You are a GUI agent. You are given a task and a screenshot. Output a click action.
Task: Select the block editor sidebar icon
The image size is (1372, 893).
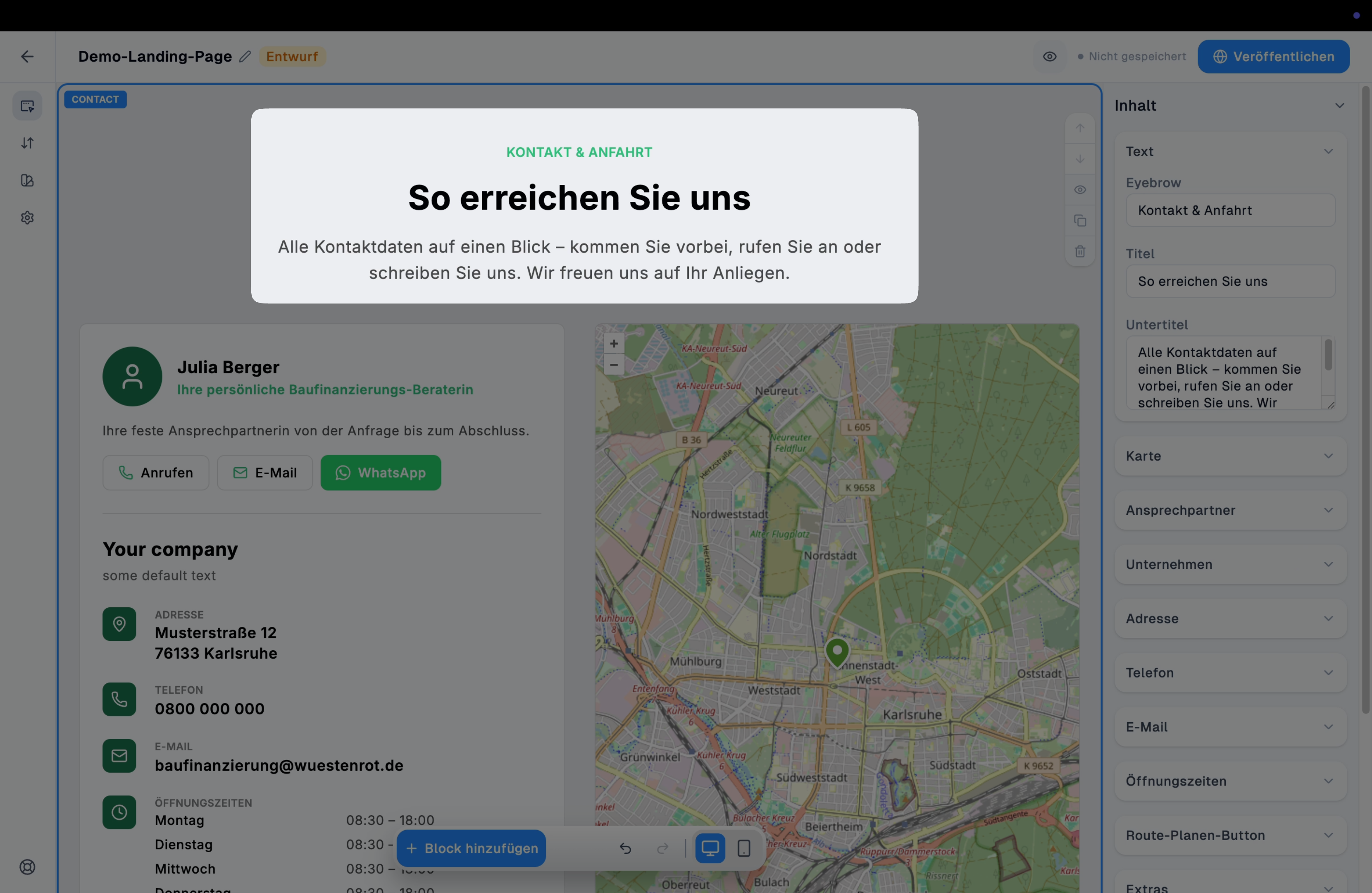[27, 105]
